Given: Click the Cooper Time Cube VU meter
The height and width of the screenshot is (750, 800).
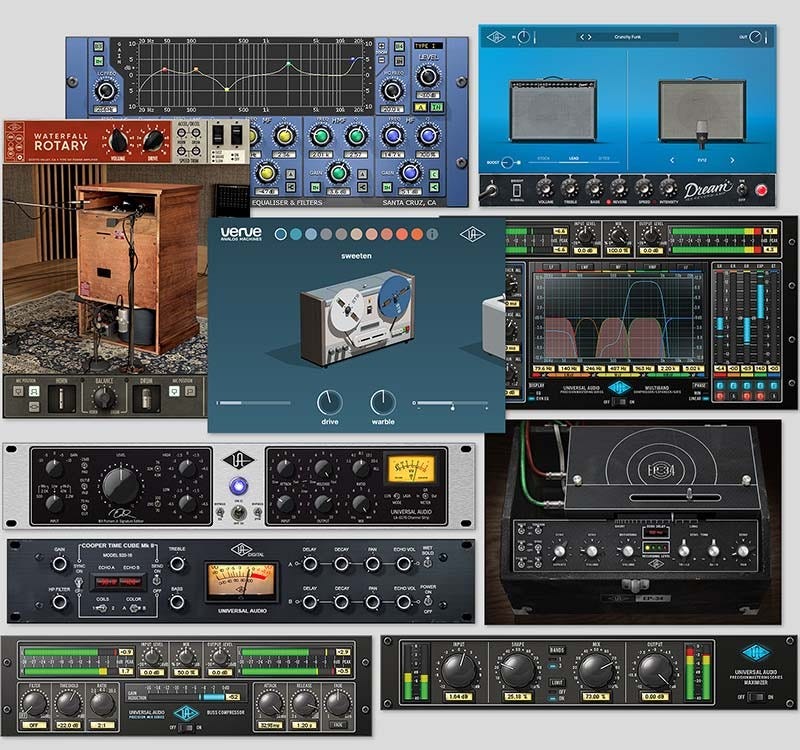Looking at the screenshot, I should tap(240, 582).
